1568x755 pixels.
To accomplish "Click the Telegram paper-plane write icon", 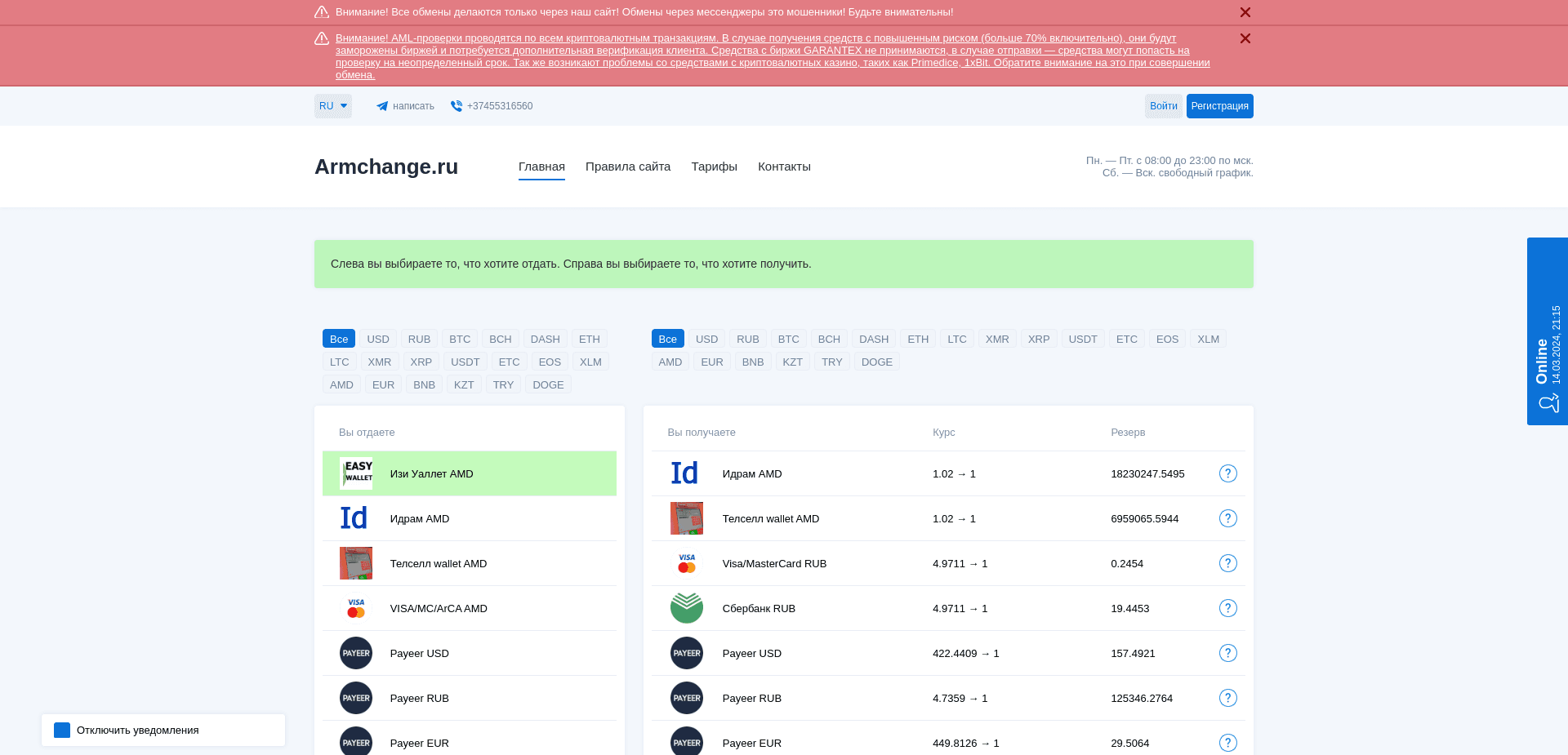I will 381,106.
